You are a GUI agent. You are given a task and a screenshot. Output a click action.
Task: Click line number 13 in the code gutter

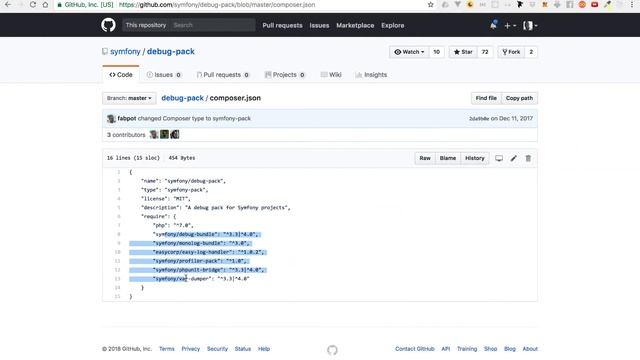118,279
